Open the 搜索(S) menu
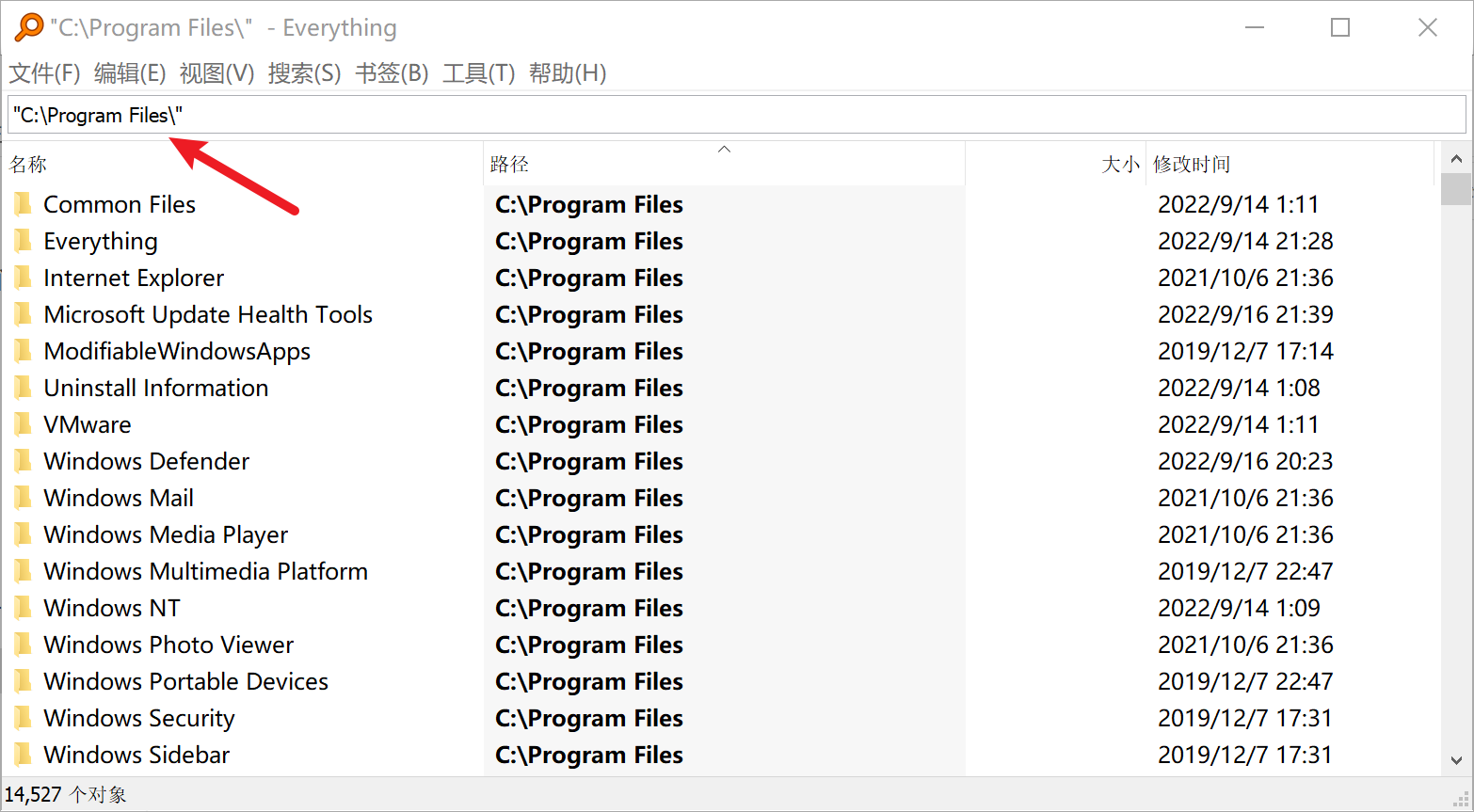The width and height of the screenshot is (1474, 812). click(304, 72)
